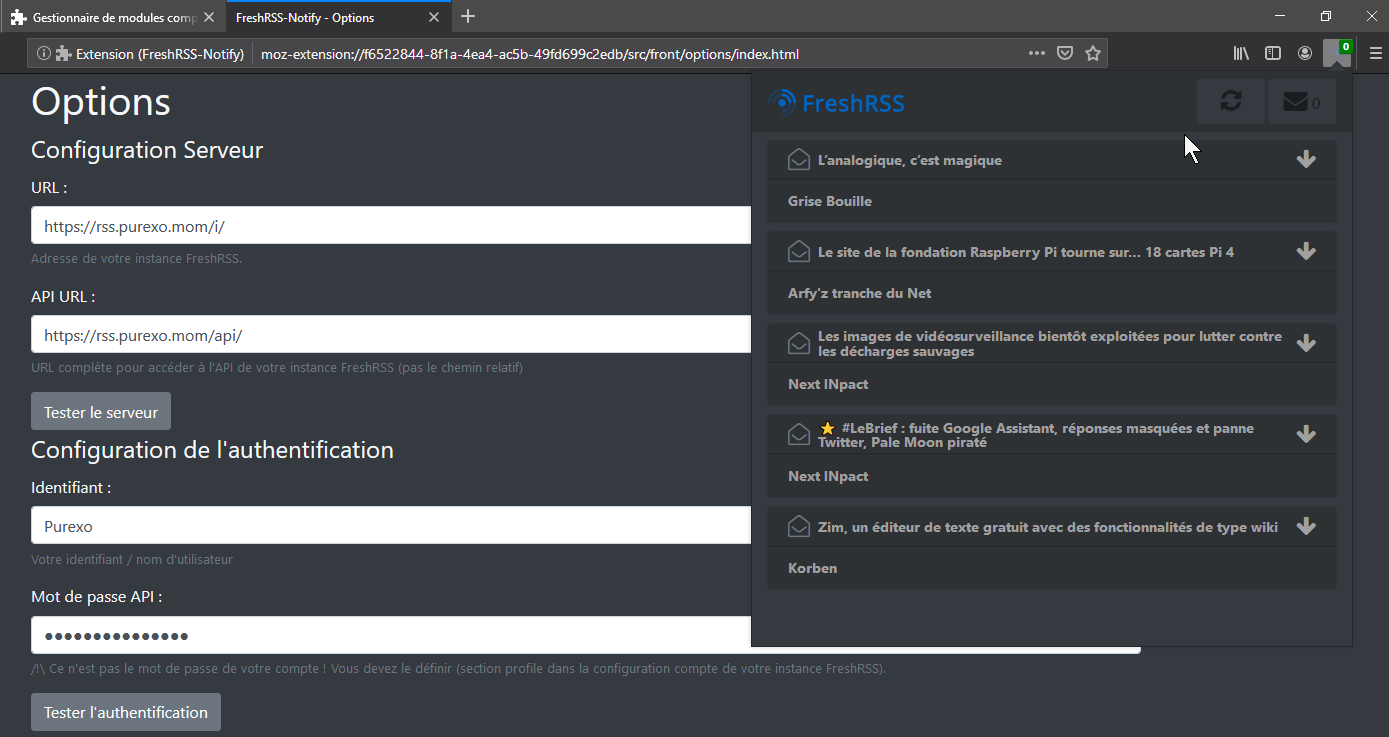1389x737 pixels.
Task: Save page to Pocket
Action: (1066, 53)
